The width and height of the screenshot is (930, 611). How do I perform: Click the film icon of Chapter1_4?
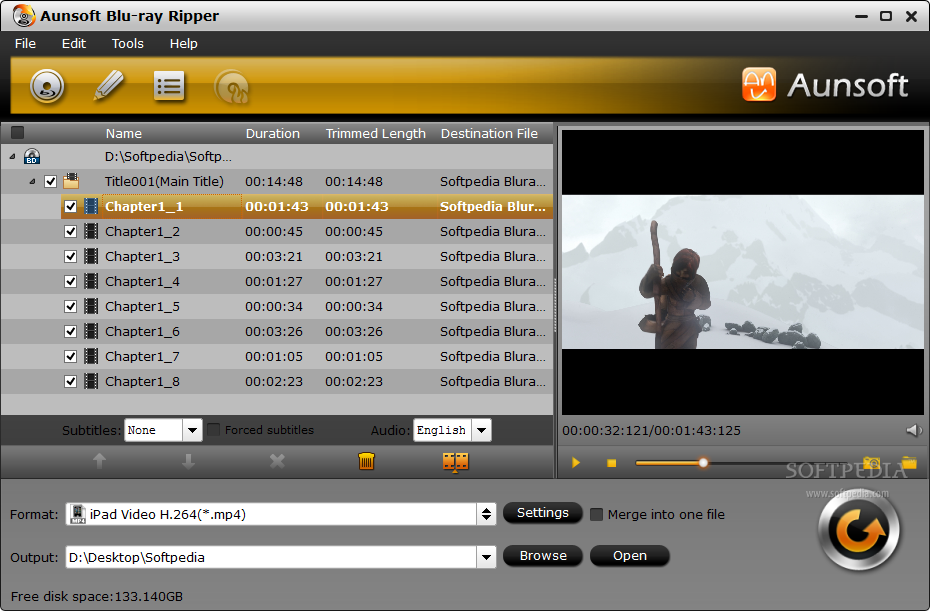coord(91,281)
